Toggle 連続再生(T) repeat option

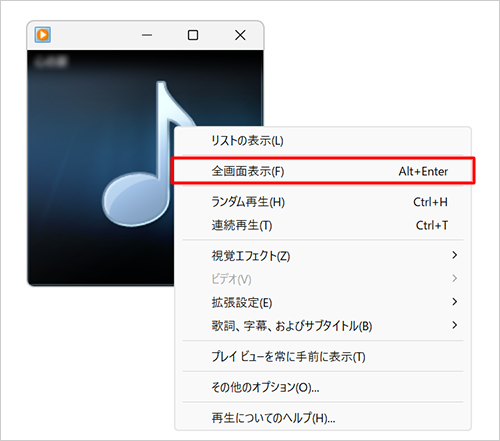[323, 226]
